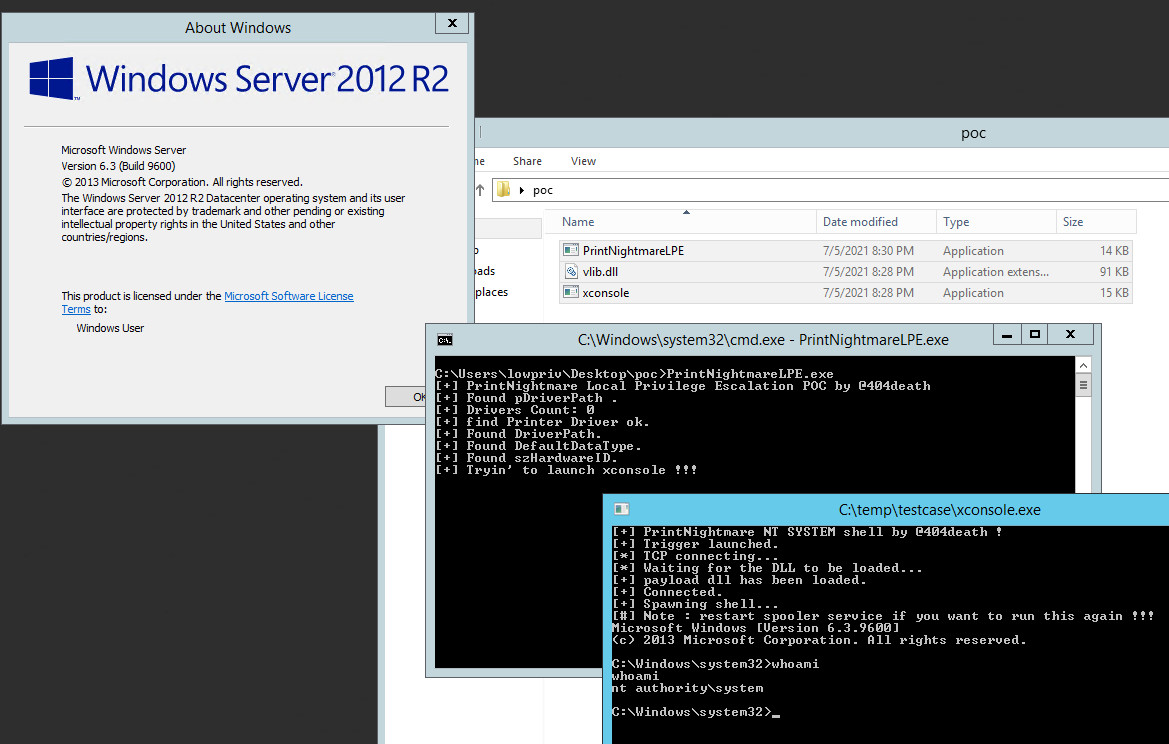Click the xconsole application file icon
Viewport: 1169px width, 744px height.
(x=571, y=292)
